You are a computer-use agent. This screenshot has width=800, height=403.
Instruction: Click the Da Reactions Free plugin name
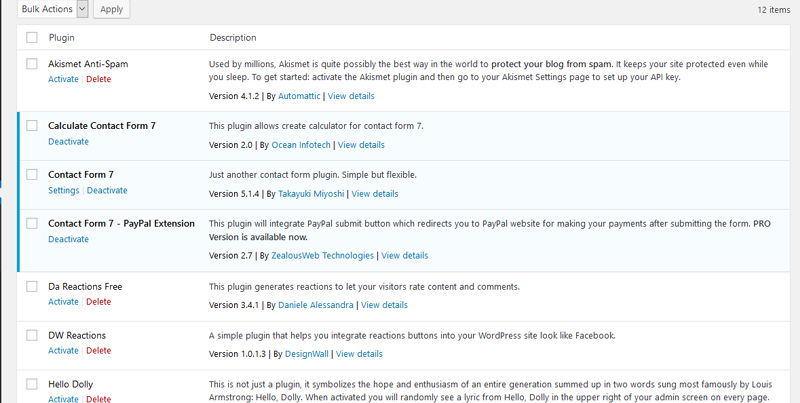pos(85,287)
